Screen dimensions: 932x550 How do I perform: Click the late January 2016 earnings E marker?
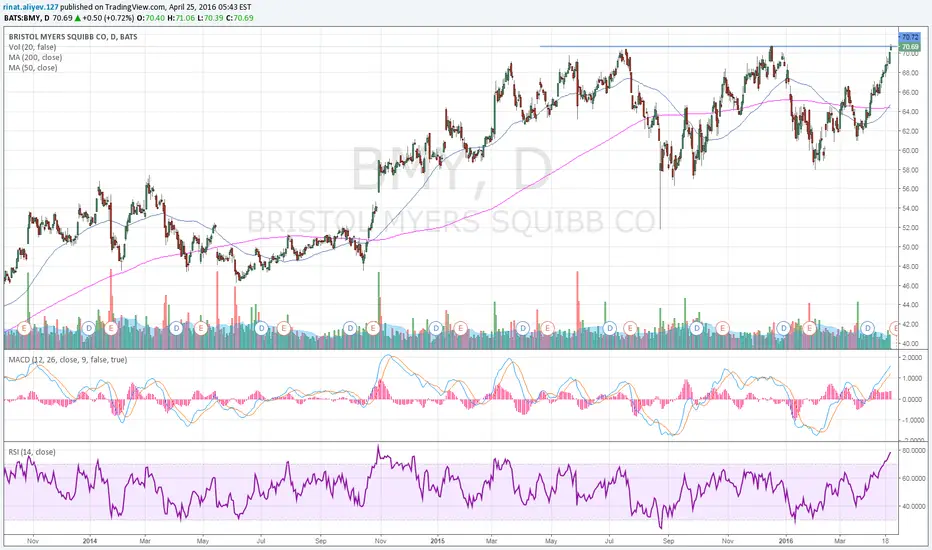pyautogui.click(x=809, y=328)
